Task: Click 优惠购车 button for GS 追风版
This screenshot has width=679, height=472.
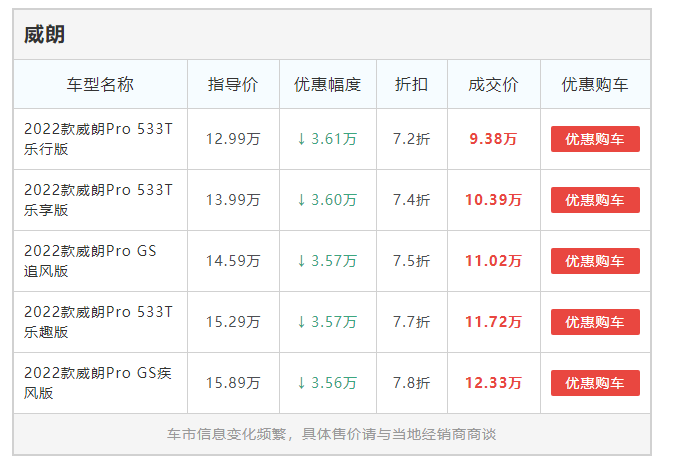Action: [595, 261]
